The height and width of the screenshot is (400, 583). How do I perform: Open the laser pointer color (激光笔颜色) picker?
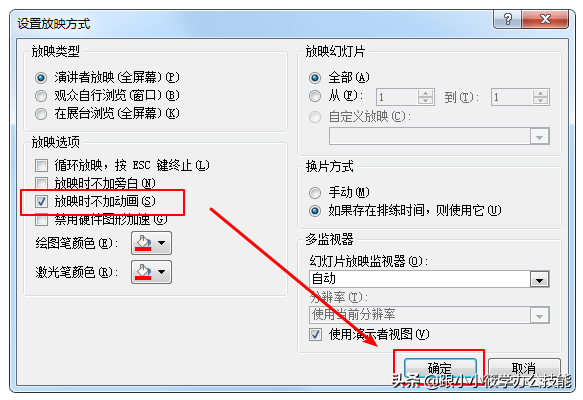pos(151,272)
